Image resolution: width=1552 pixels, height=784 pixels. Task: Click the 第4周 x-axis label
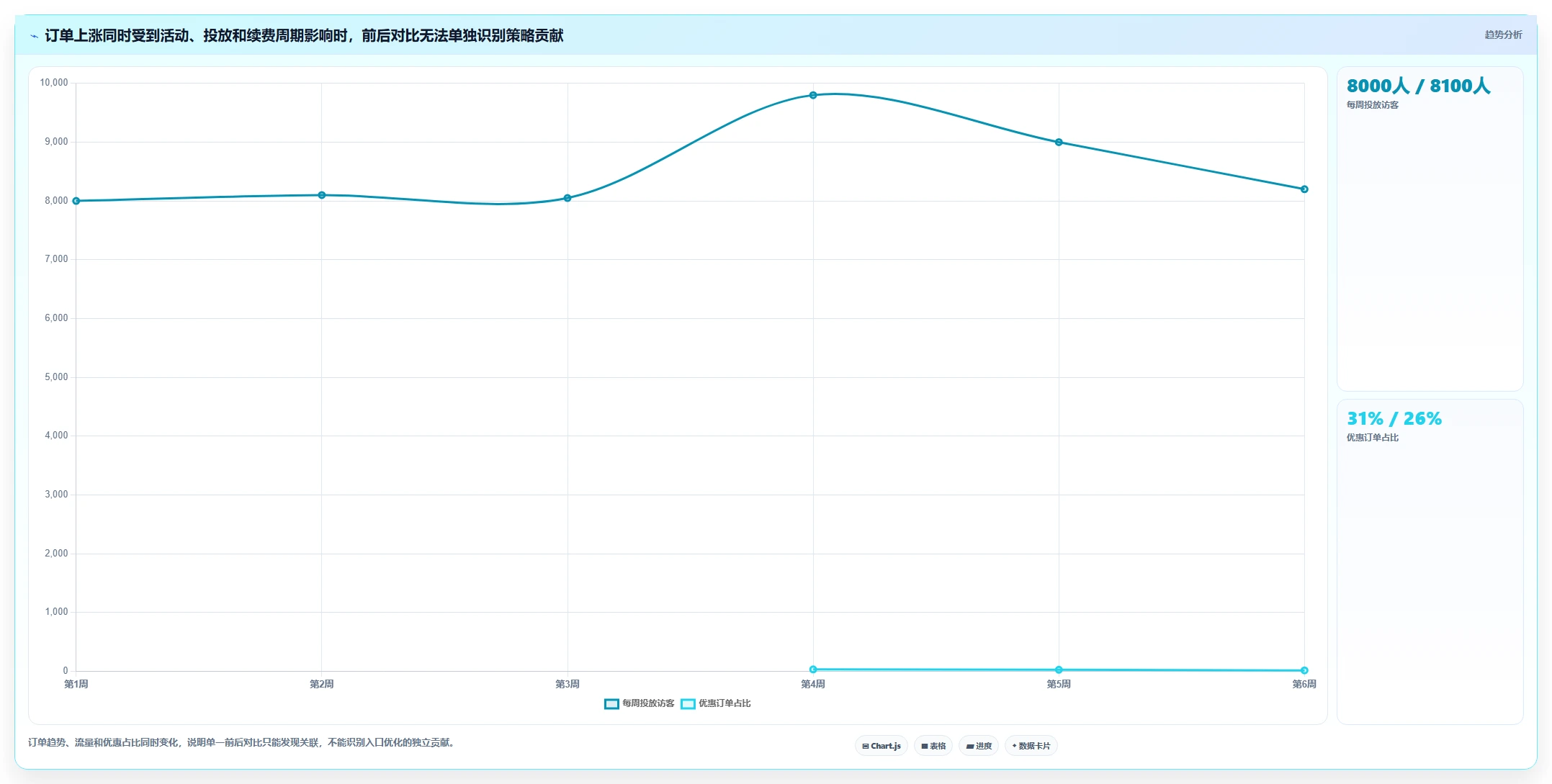[x=813, y=684]
